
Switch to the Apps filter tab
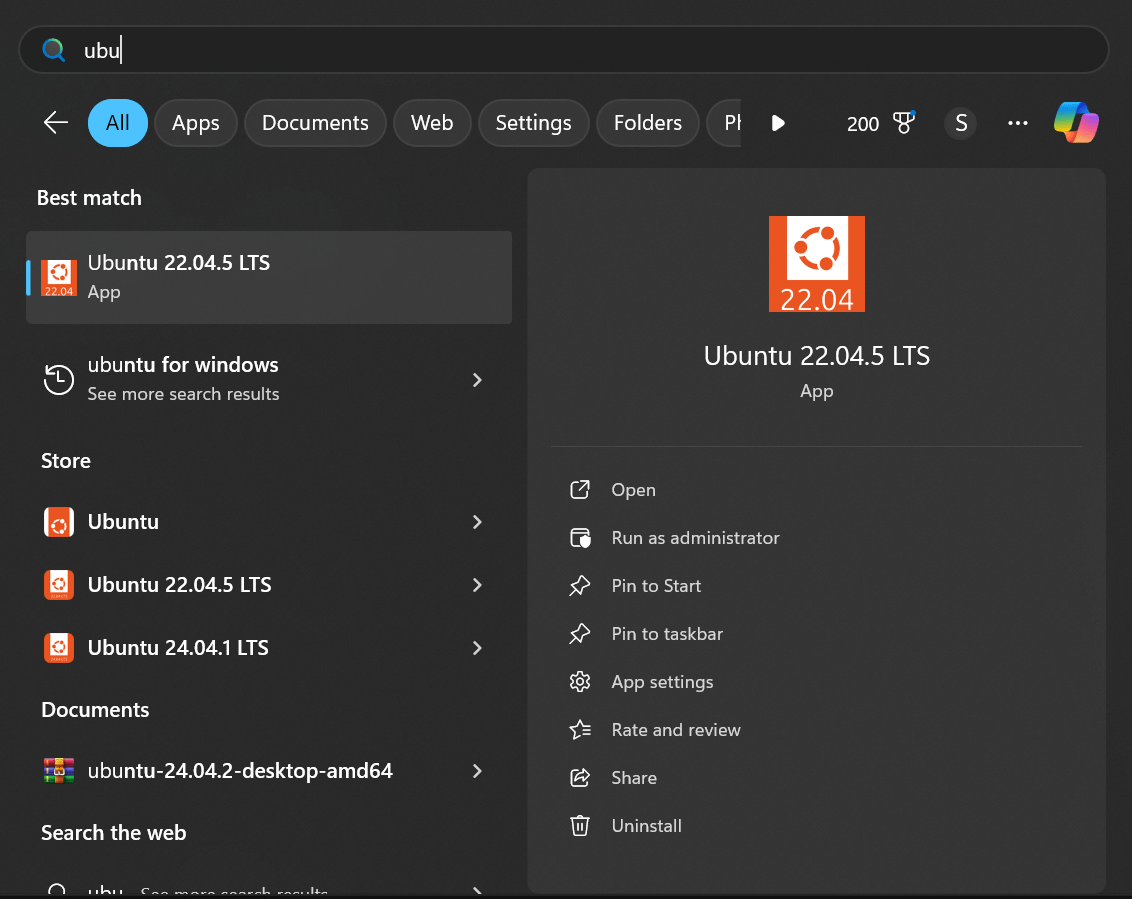pyautogui.click(x=196, y=123)
